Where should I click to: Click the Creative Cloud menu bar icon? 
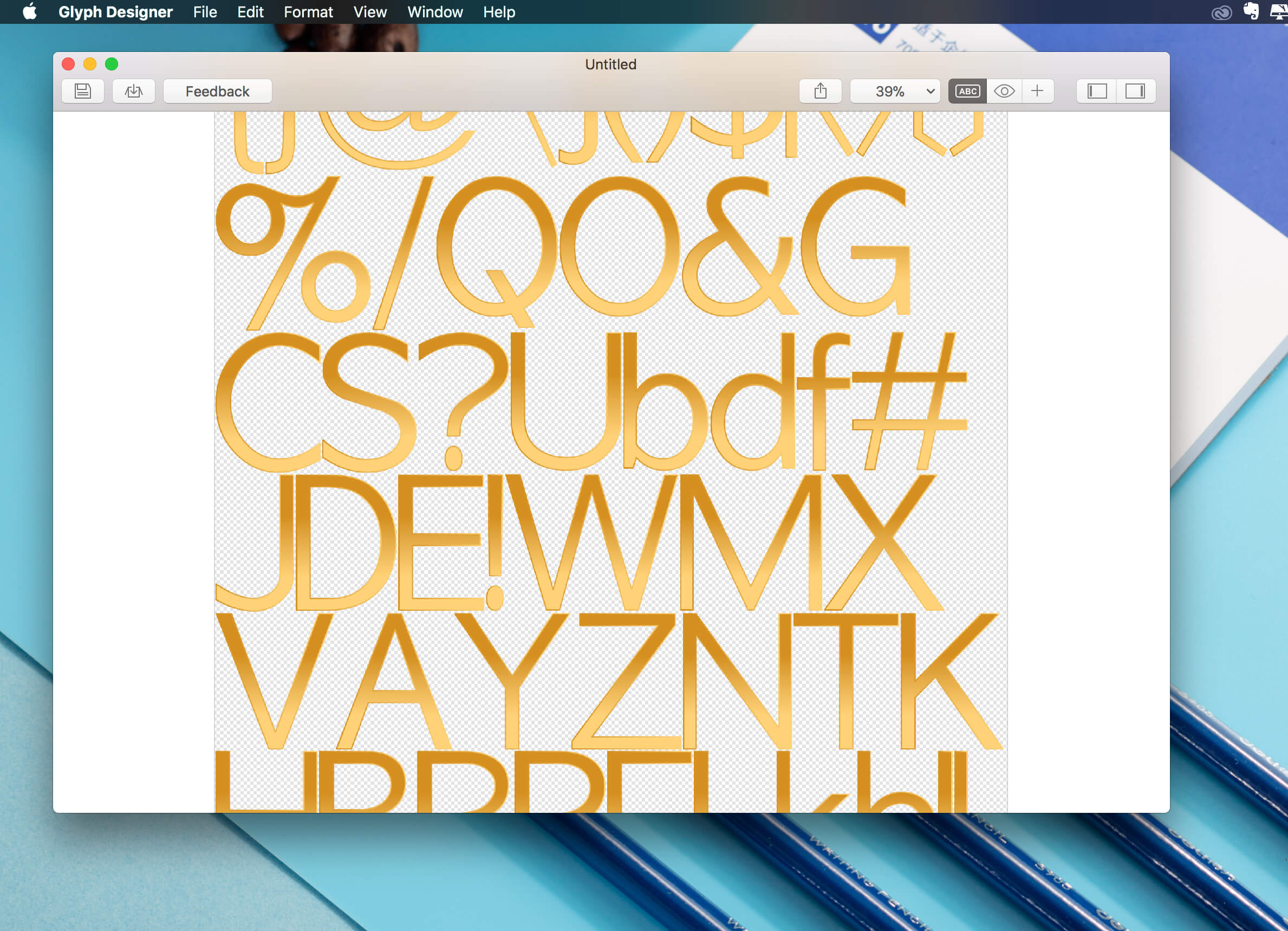(1221, 12)
